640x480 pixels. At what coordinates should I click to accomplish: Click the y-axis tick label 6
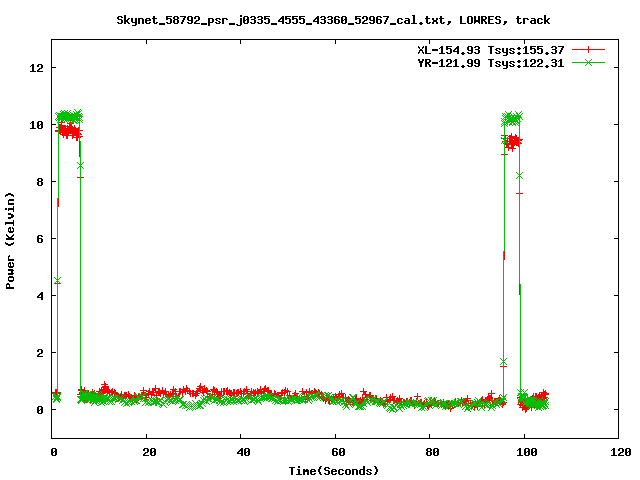point(40,239)
